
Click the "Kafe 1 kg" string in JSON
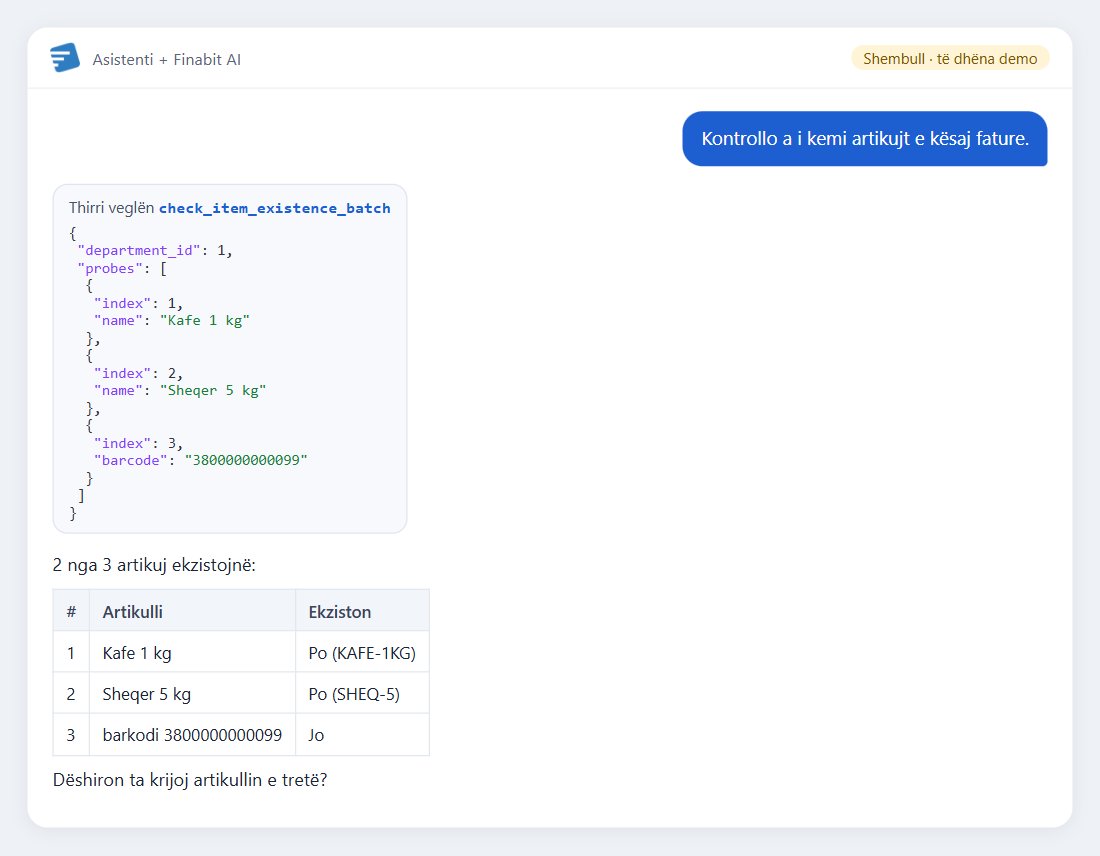pyautogui.click(x=205, y=321)
